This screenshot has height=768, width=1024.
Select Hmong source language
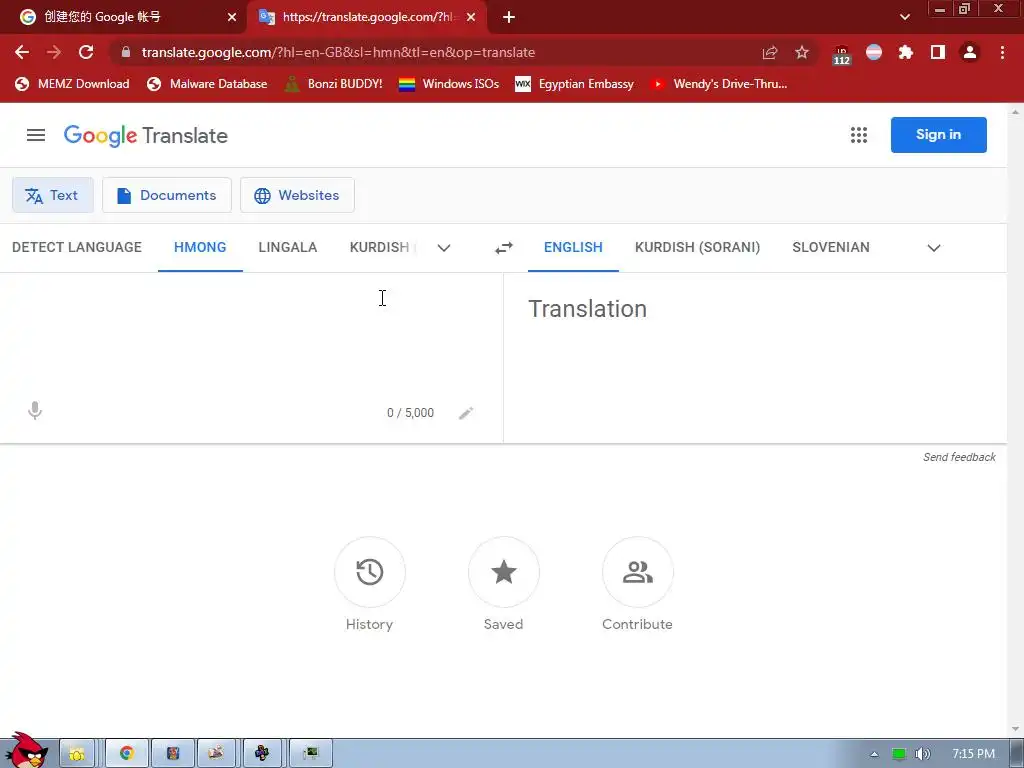pyautogui.click(x=200, y=248)
